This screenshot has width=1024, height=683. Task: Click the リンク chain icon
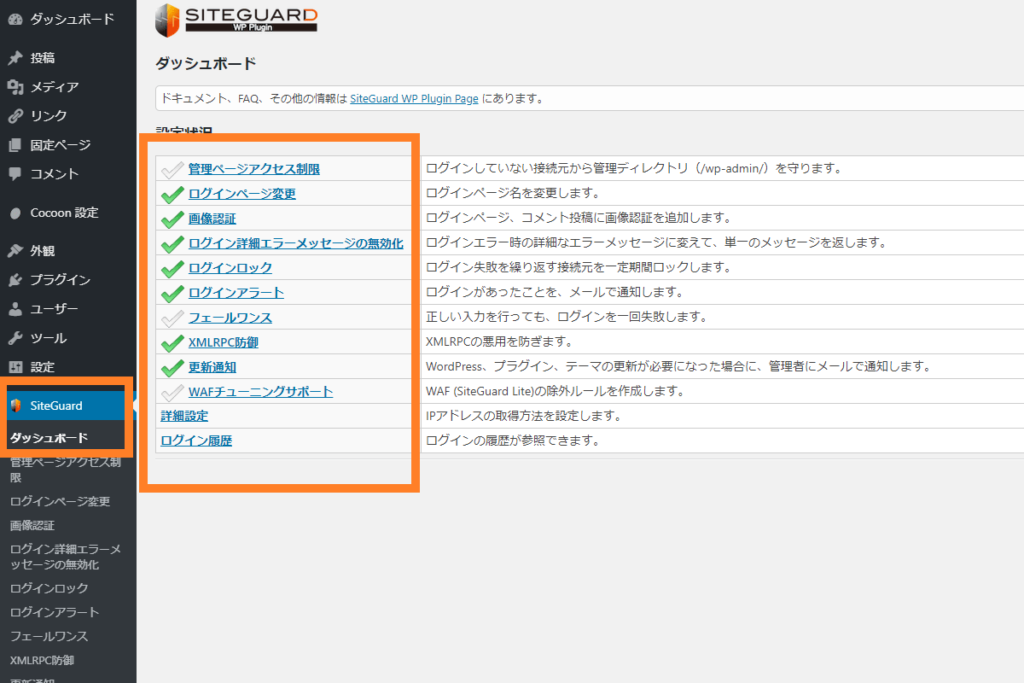click(x=12, y=116)
